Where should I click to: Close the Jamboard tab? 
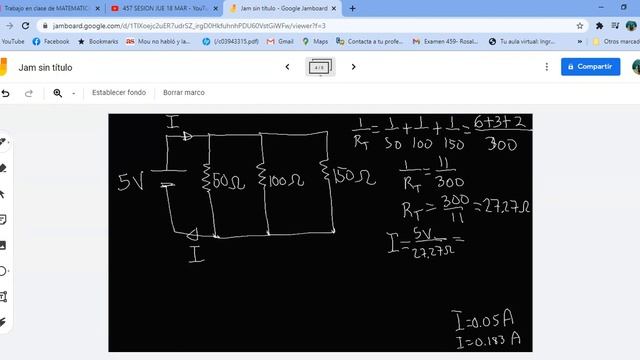[334, 9]
